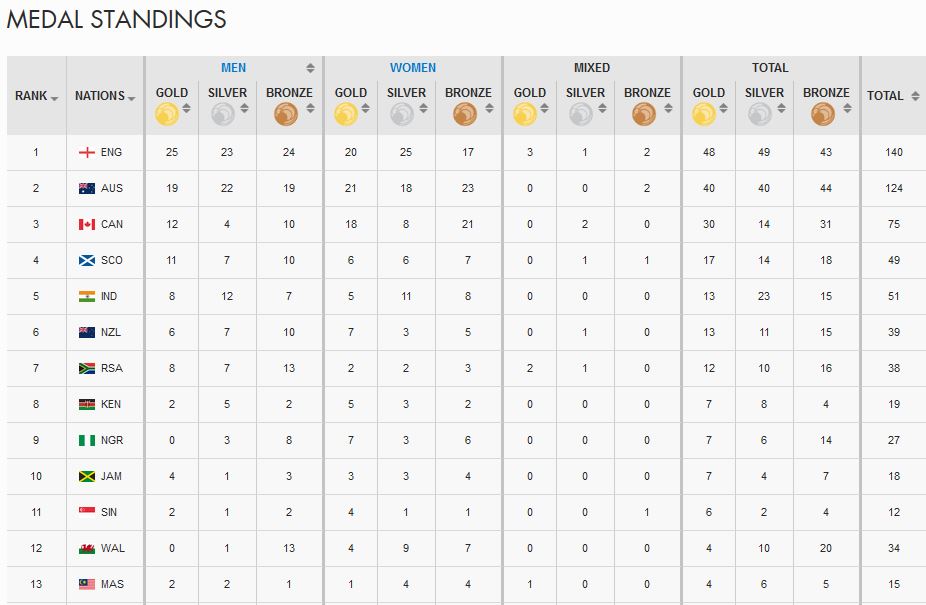Screen dimensions: 926x605
Task: Click the Men's Silver column header text
Action: 227,93
